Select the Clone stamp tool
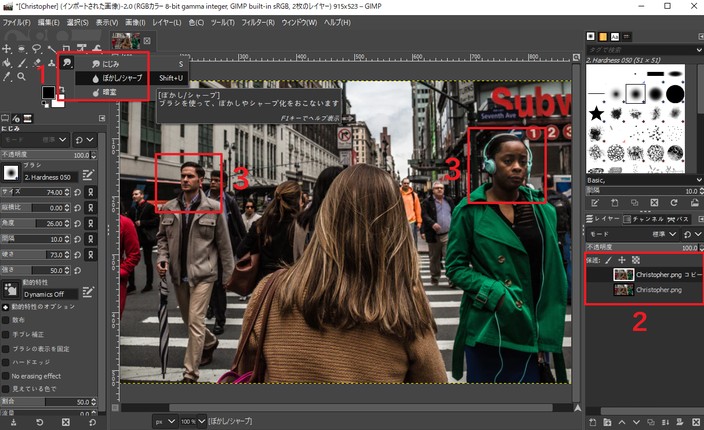The image size is (704, 430). click(x=52, y=63)
